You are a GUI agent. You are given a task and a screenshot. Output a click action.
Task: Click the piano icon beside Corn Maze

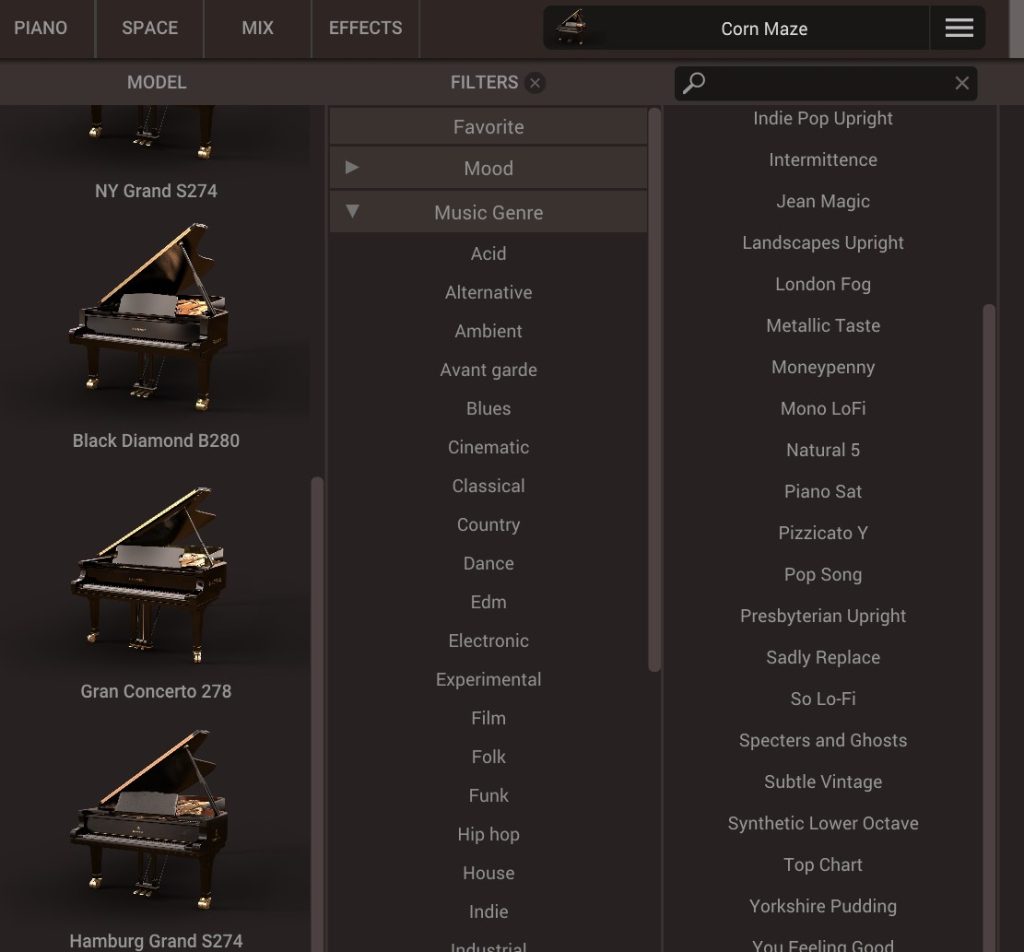pyautogui.click(x=574, y=28)
